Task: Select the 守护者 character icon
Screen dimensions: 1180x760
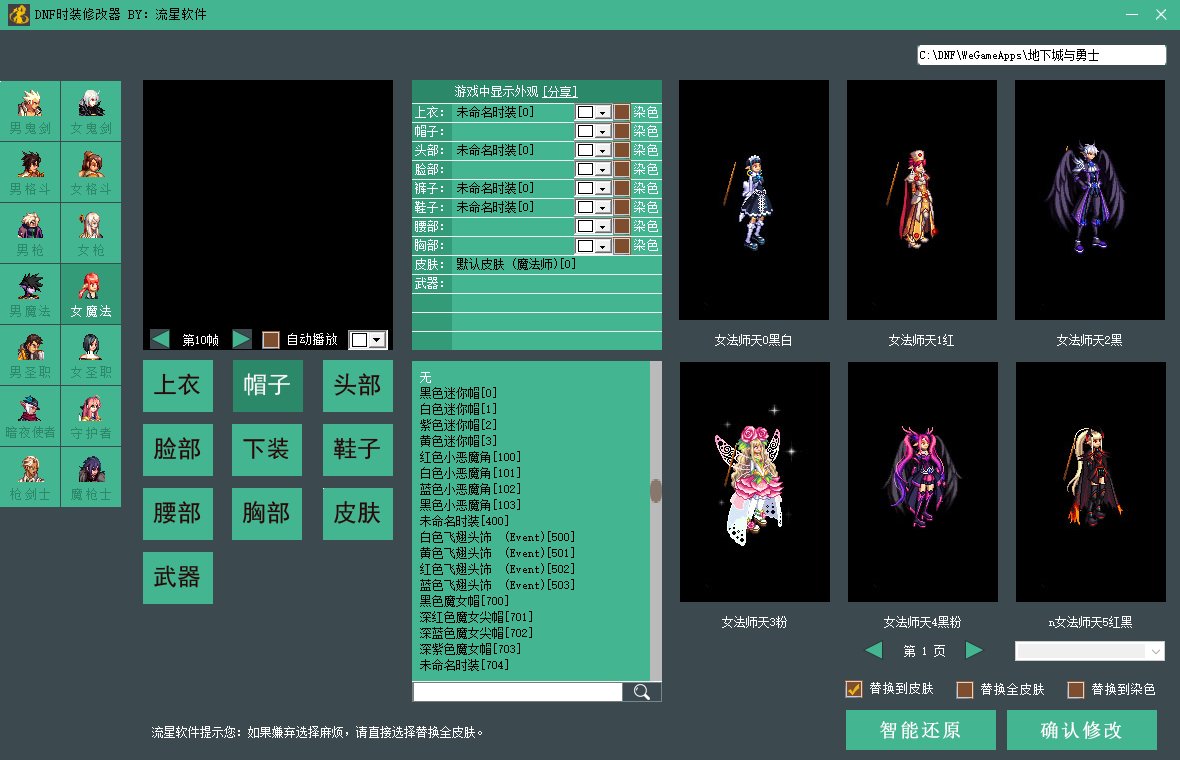Action: click(91, 416)
